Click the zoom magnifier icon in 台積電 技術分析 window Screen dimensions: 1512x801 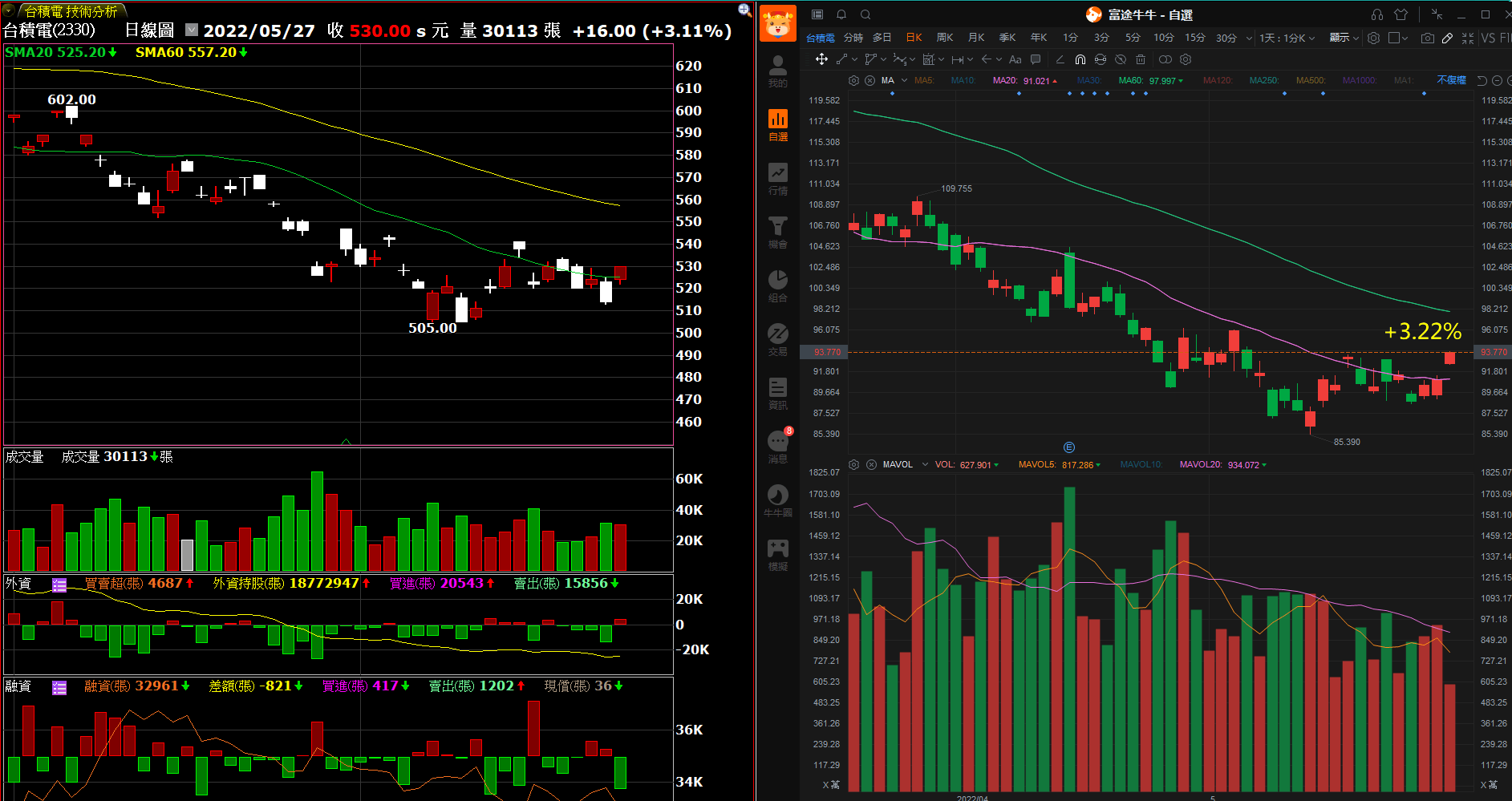point(744,10)
